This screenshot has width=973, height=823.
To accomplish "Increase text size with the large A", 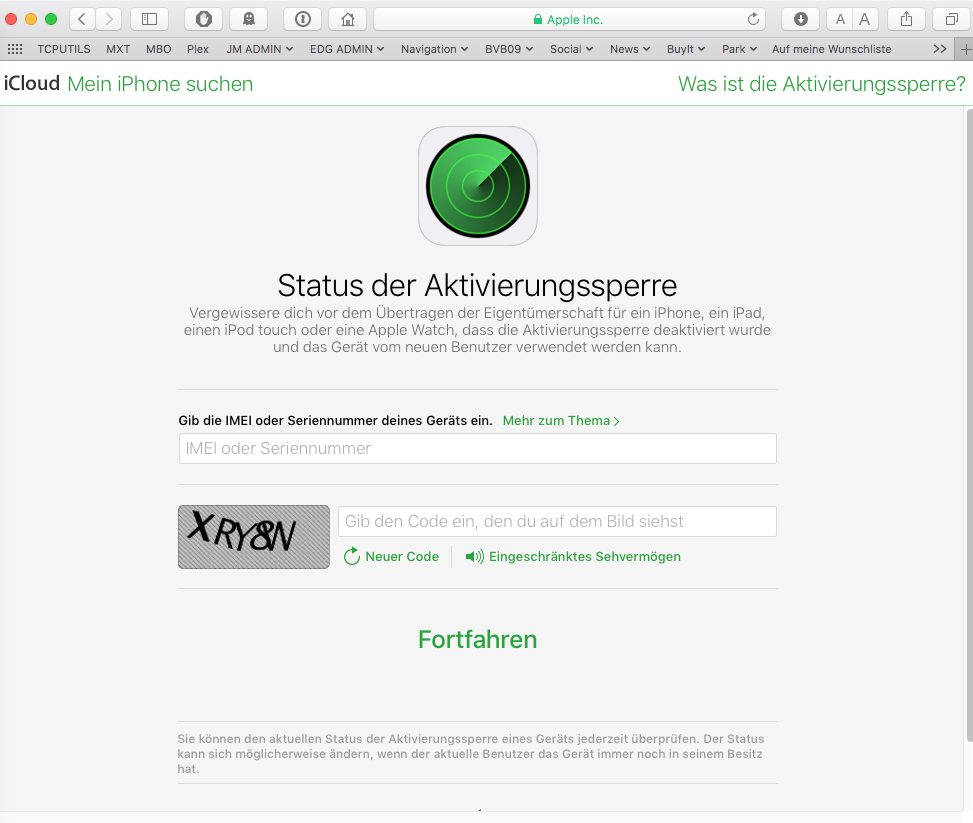I will (x=864, y=19).
